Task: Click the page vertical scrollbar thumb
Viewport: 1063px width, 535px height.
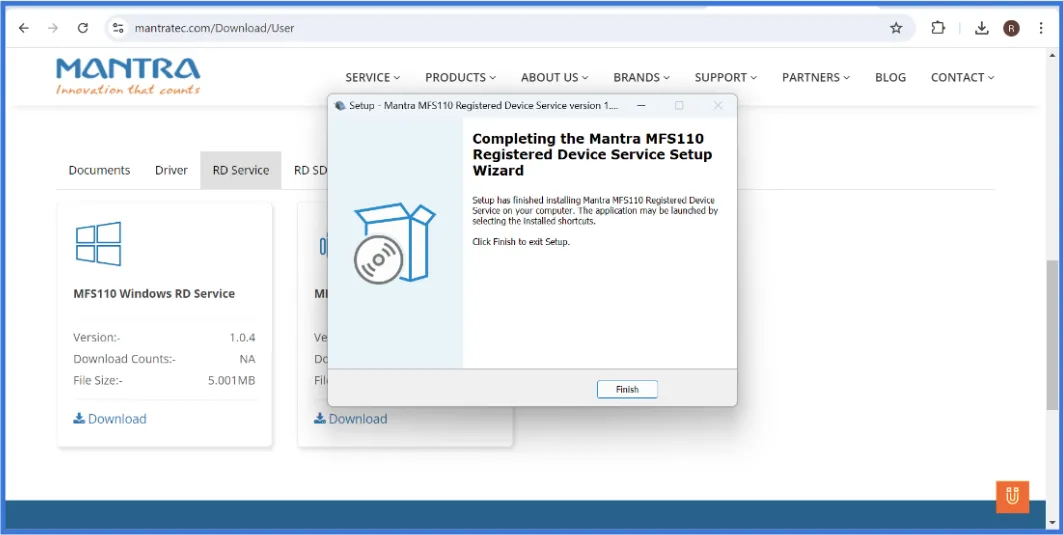Action: 1051,334
